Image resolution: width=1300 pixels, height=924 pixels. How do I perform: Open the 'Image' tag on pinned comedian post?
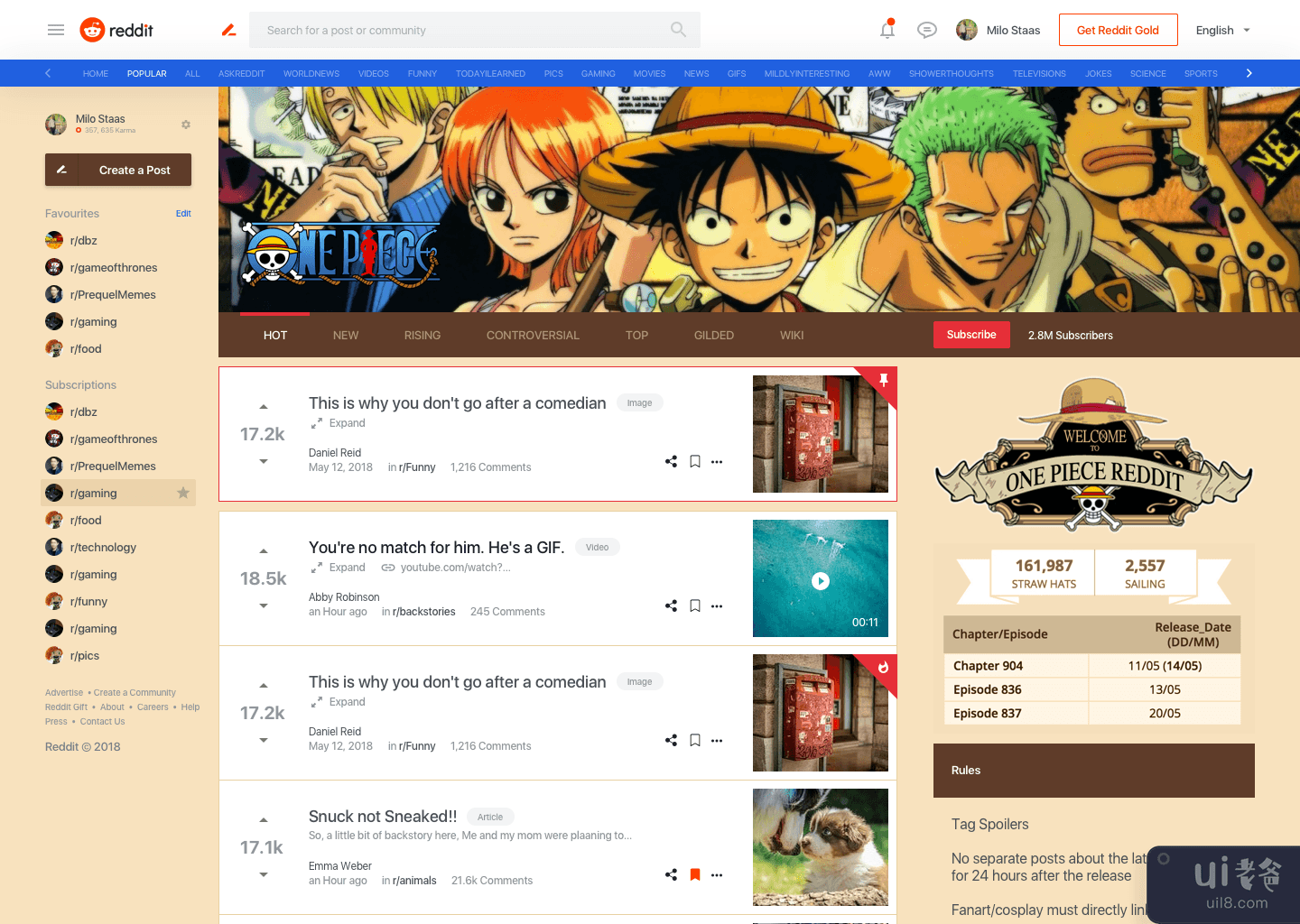pyautogui.click(x=639, y=403)
